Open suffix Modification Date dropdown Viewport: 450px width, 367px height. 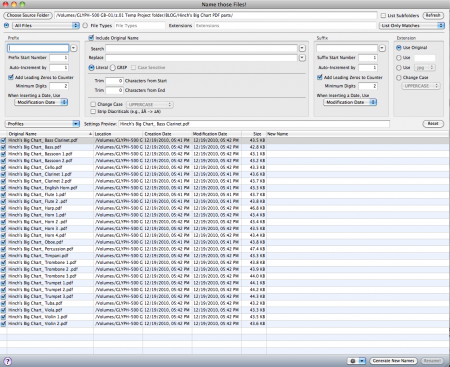click(x=350, y=102)
